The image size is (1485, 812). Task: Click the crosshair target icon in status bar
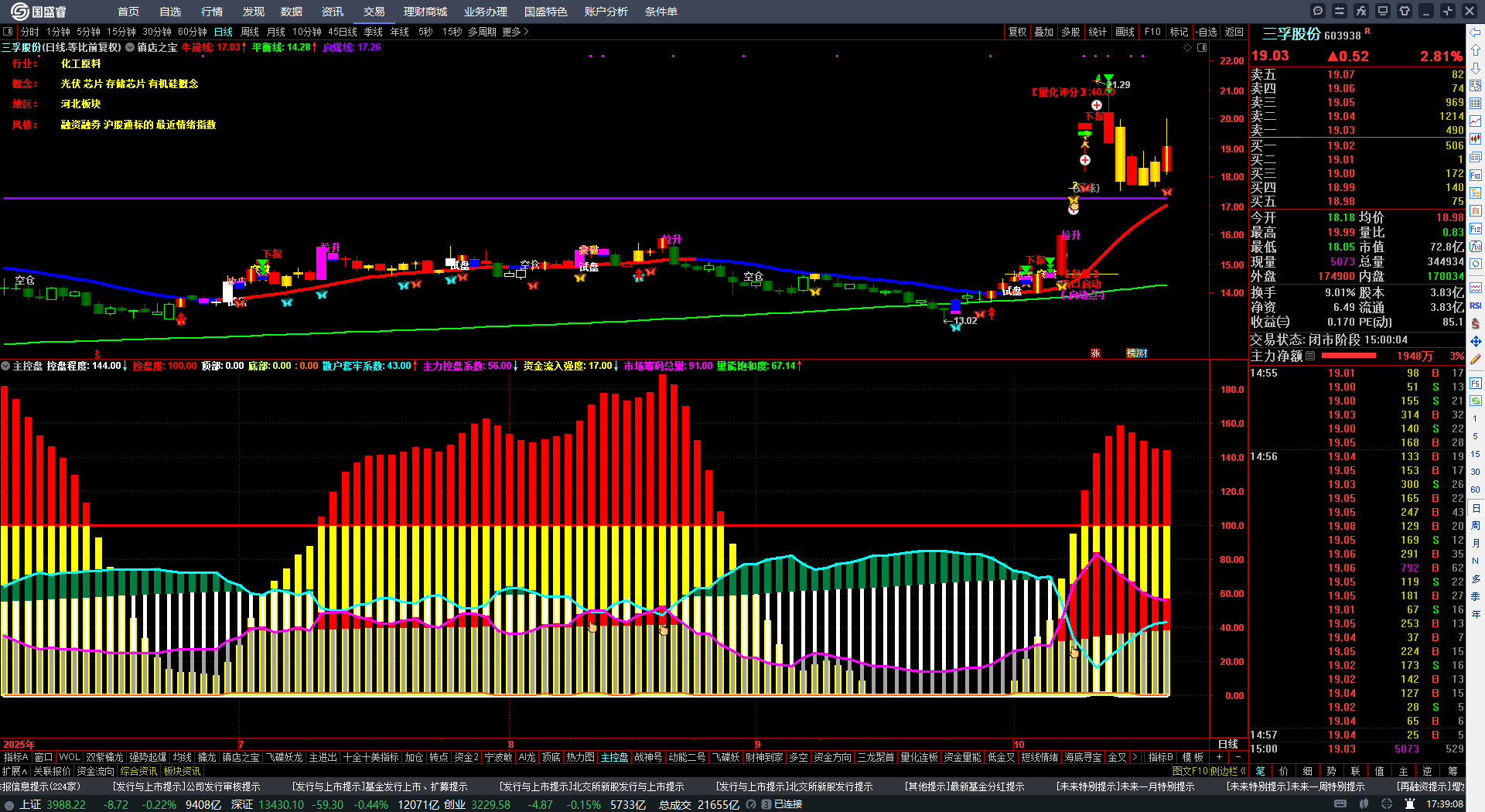pos(1387,804)
